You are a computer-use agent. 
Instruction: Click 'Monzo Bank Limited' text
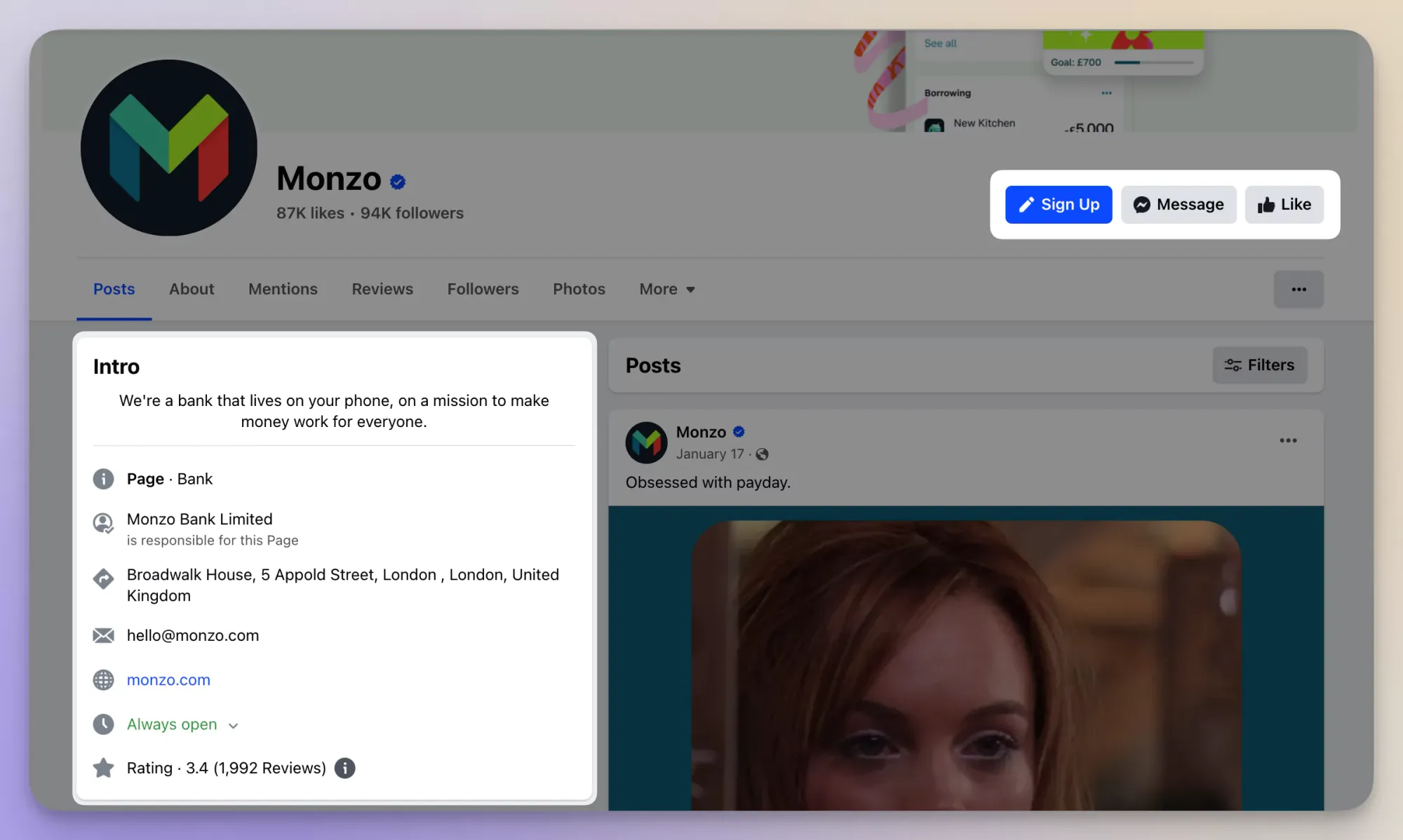tap(200, 519)
